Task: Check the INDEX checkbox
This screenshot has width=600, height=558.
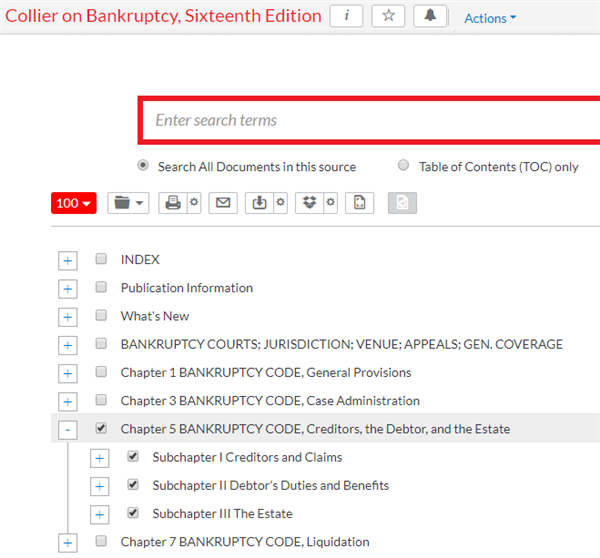Action: pyautogui.click(x=101, y=259)
